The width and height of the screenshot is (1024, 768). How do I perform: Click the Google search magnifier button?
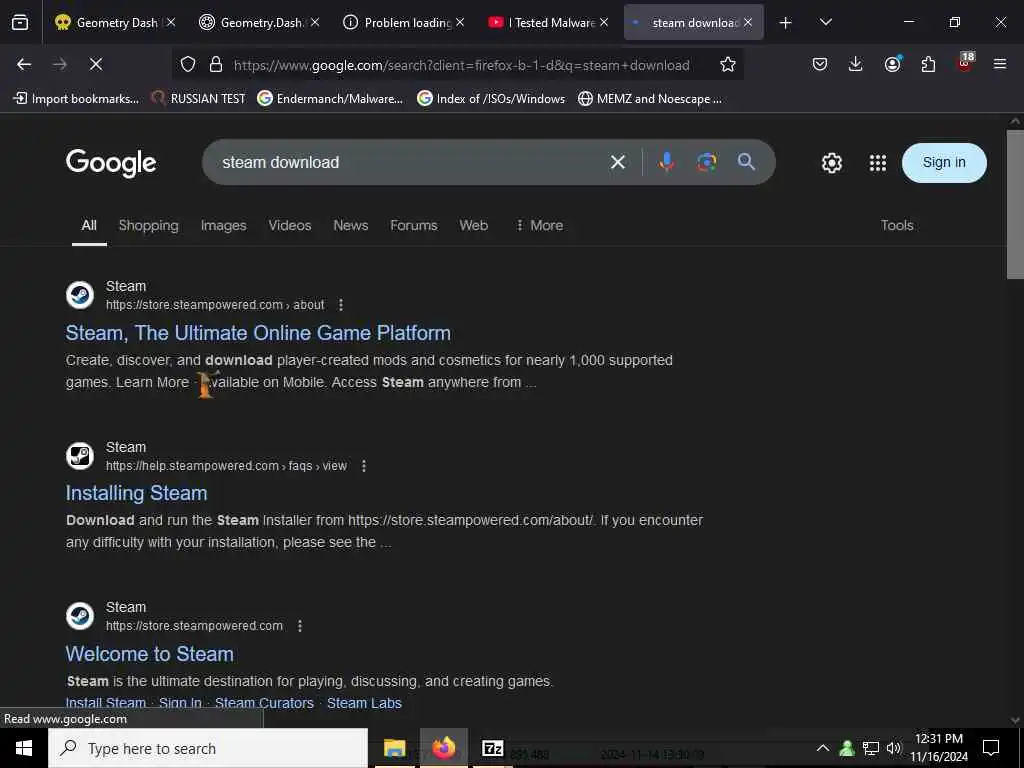746,162
